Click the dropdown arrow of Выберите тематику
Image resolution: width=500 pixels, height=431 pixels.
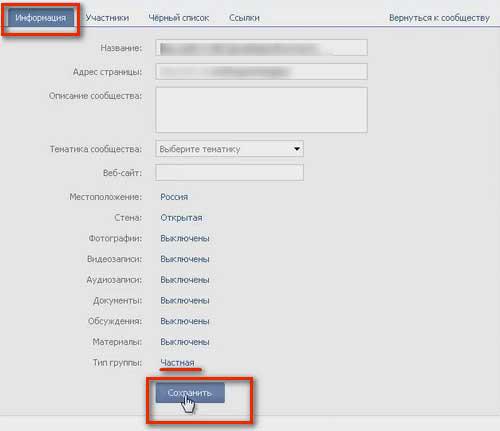pos(297,149)
